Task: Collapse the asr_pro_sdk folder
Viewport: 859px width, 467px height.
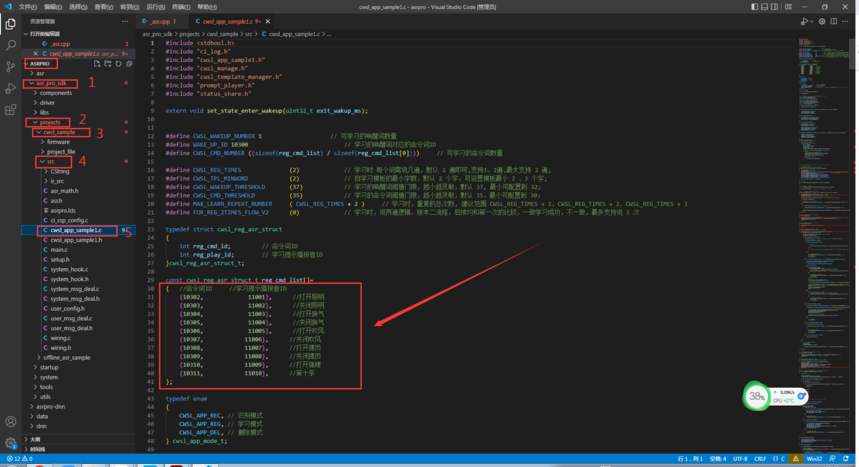Action: pos(31,83)
